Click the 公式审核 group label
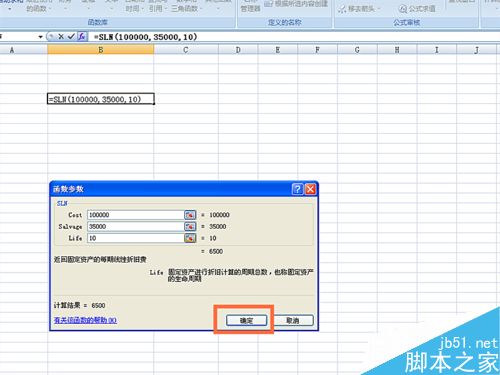This screenshot has width=500, height=375. (406, 22)
